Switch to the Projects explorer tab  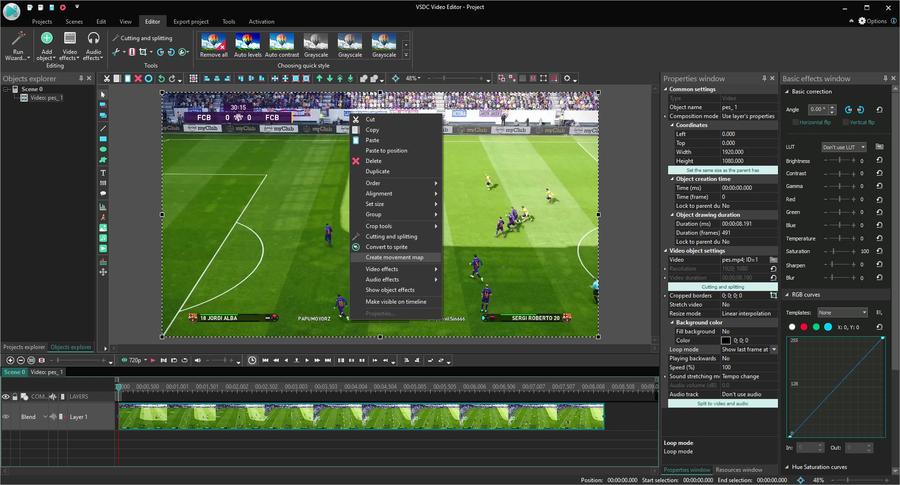coord(24,347)
